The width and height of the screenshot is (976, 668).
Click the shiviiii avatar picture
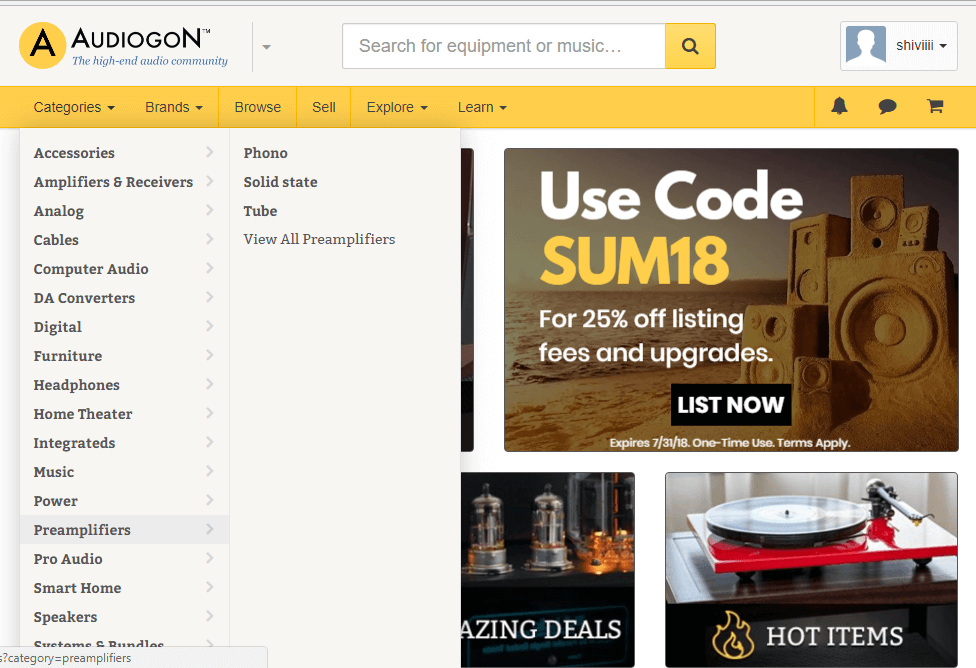point(865,44)
